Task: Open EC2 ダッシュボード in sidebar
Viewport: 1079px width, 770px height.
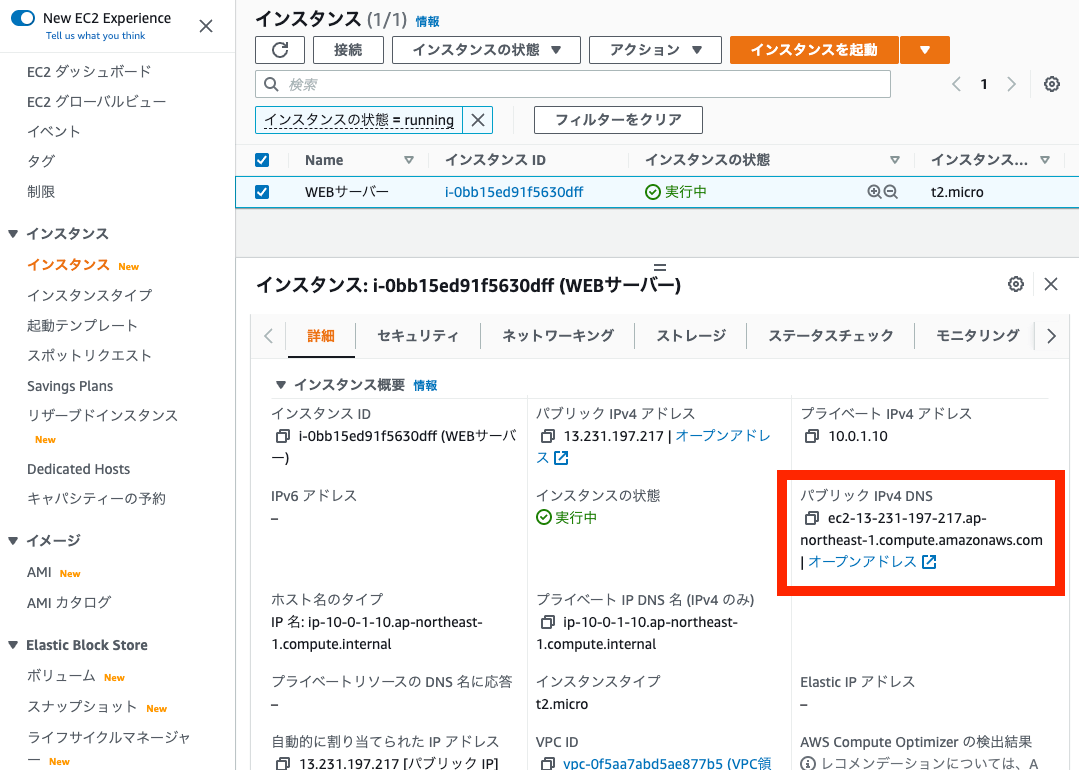Action: pos(89,72)
